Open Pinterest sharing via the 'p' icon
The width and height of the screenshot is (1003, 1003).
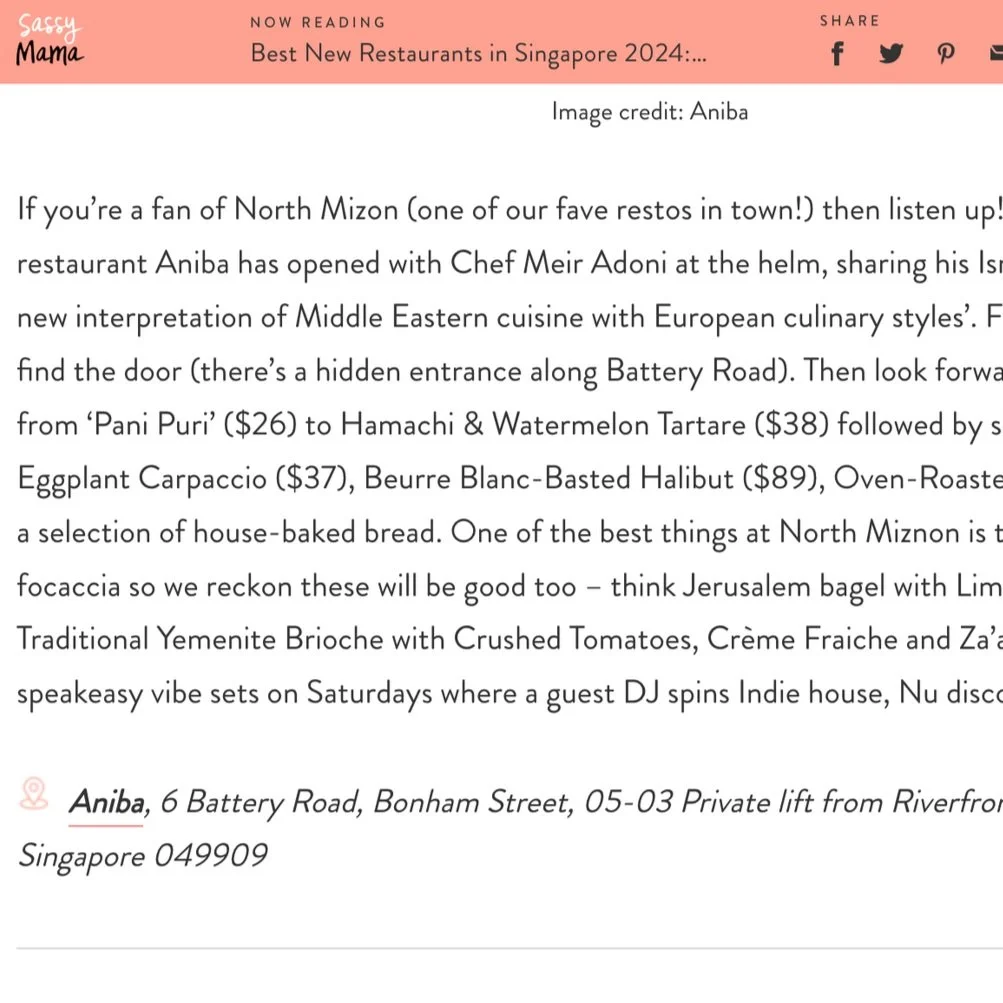point(945,54)
